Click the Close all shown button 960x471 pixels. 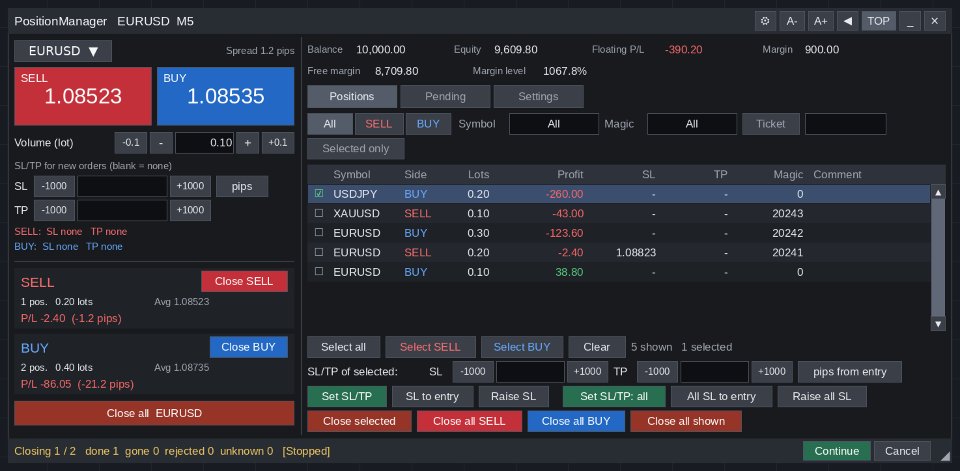tap(686, 421)
